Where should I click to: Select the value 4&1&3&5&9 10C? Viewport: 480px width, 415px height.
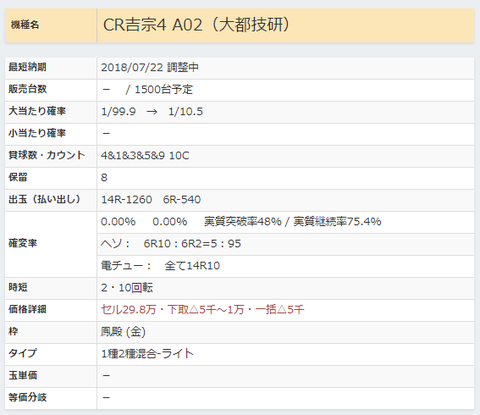[145, 155]
